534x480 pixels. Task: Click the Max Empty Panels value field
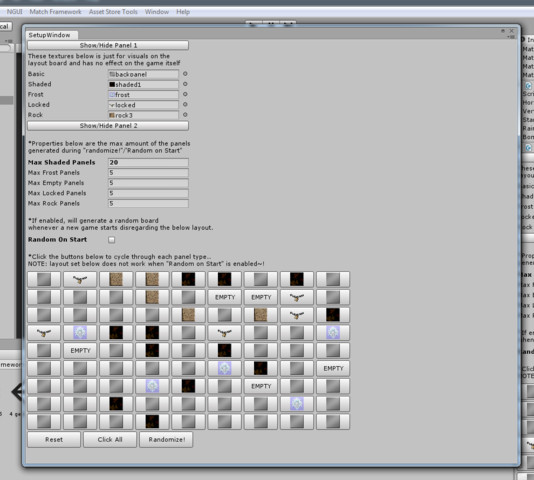(x=148, y=183)
